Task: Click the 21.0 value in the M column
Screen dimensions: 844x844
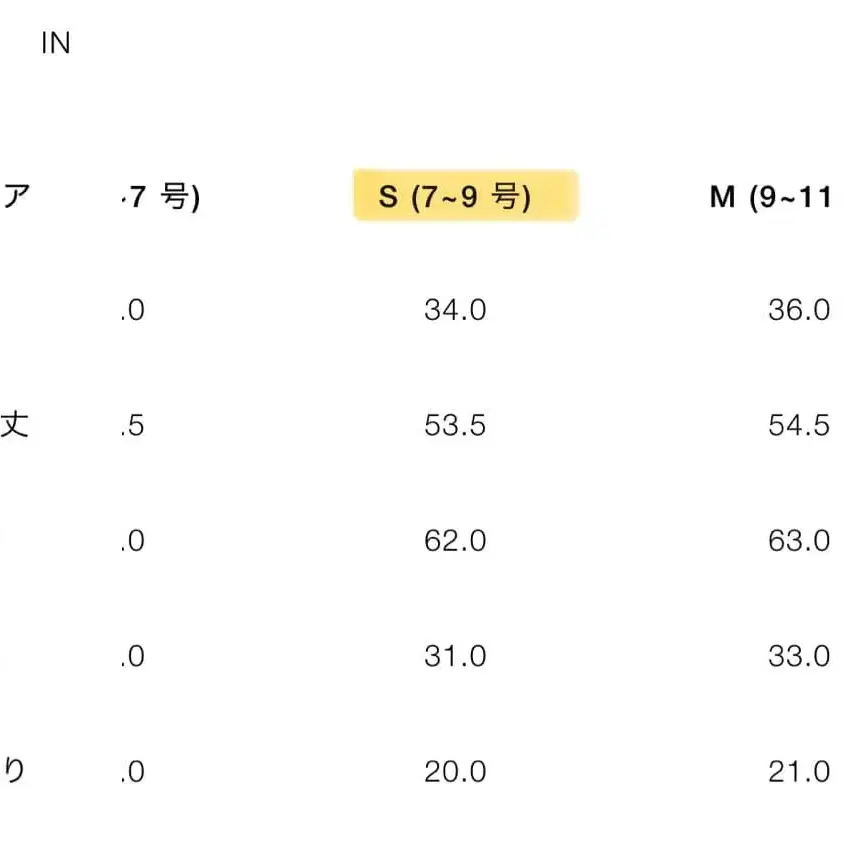Action: tap(799, 772)
